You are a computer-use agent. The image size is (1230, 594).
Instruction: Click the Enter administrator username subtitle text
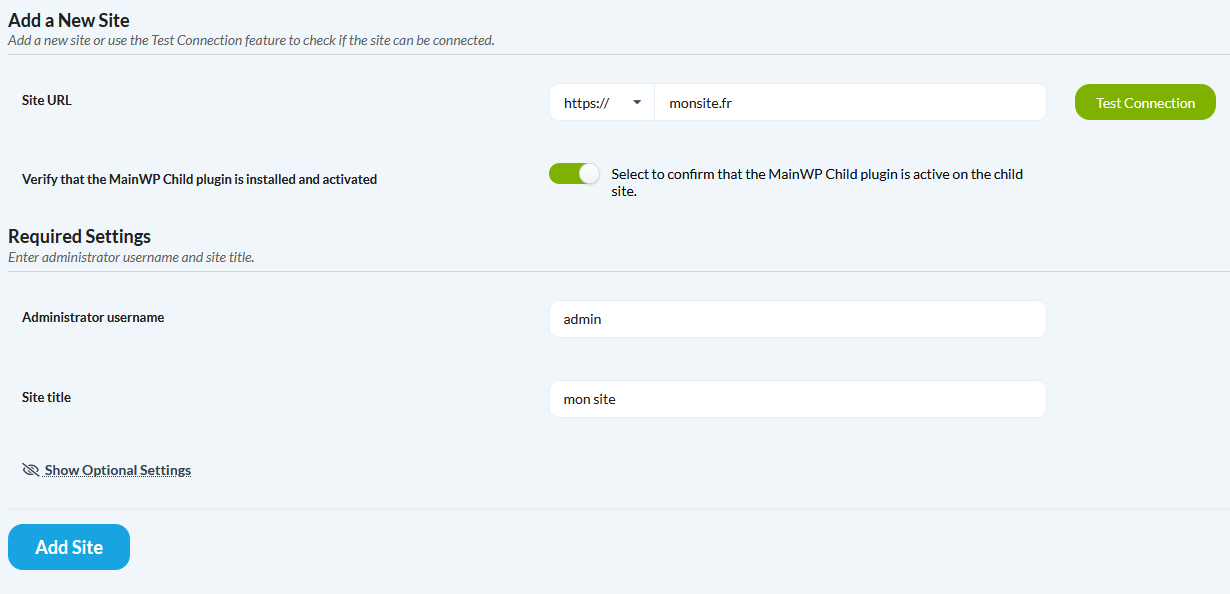pyautogui.click(x=131, y=257)
